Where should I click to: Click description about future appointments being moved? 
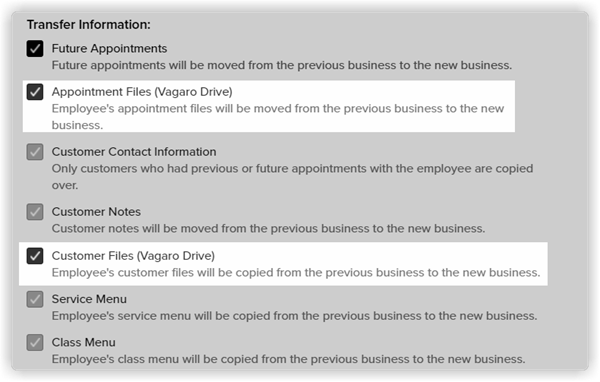click(282, 65)
